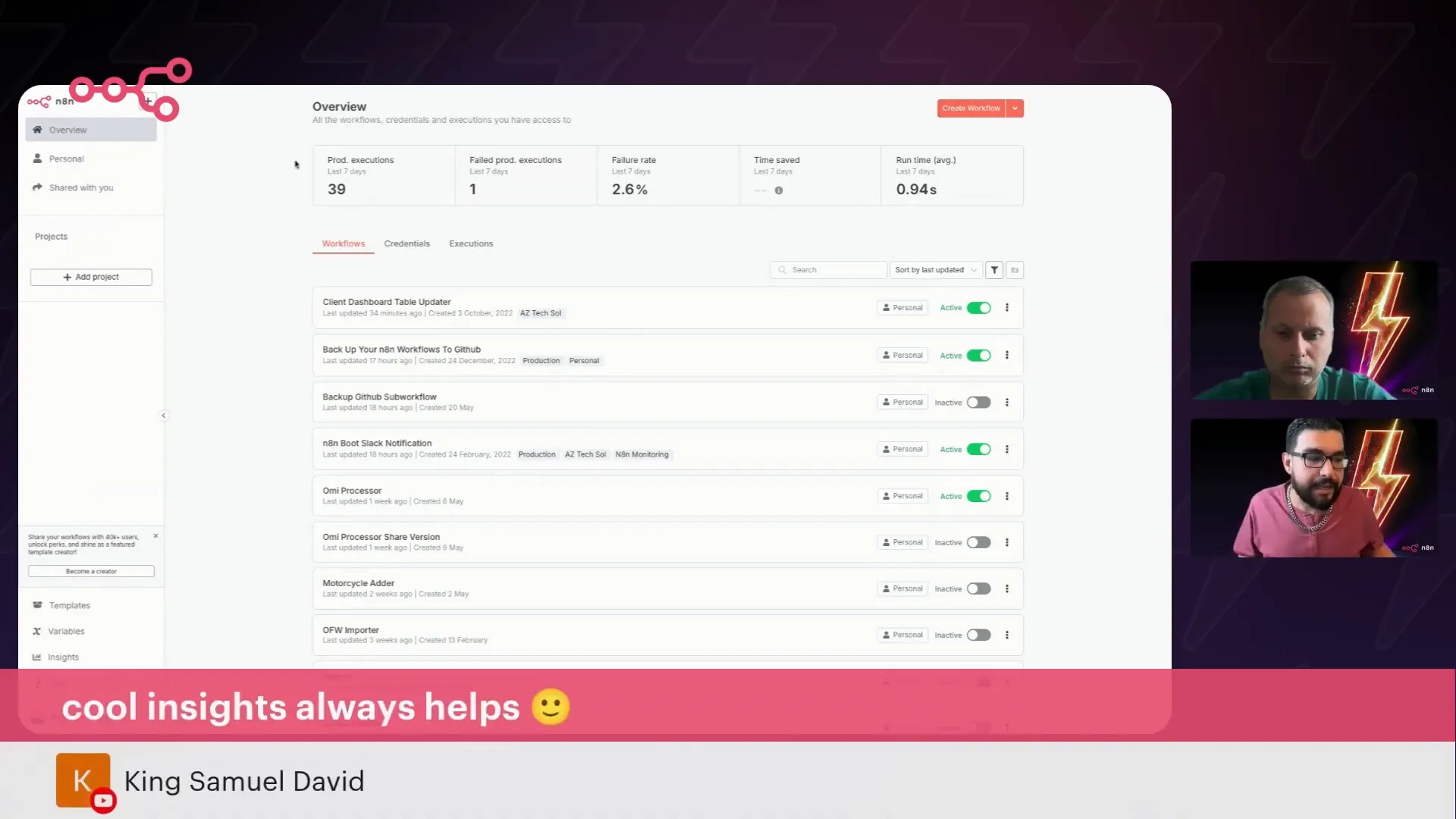Viewport: 1456px width, 819px height.
Task: Switch to the Credentials tab
Action: (x=406, y=243)
